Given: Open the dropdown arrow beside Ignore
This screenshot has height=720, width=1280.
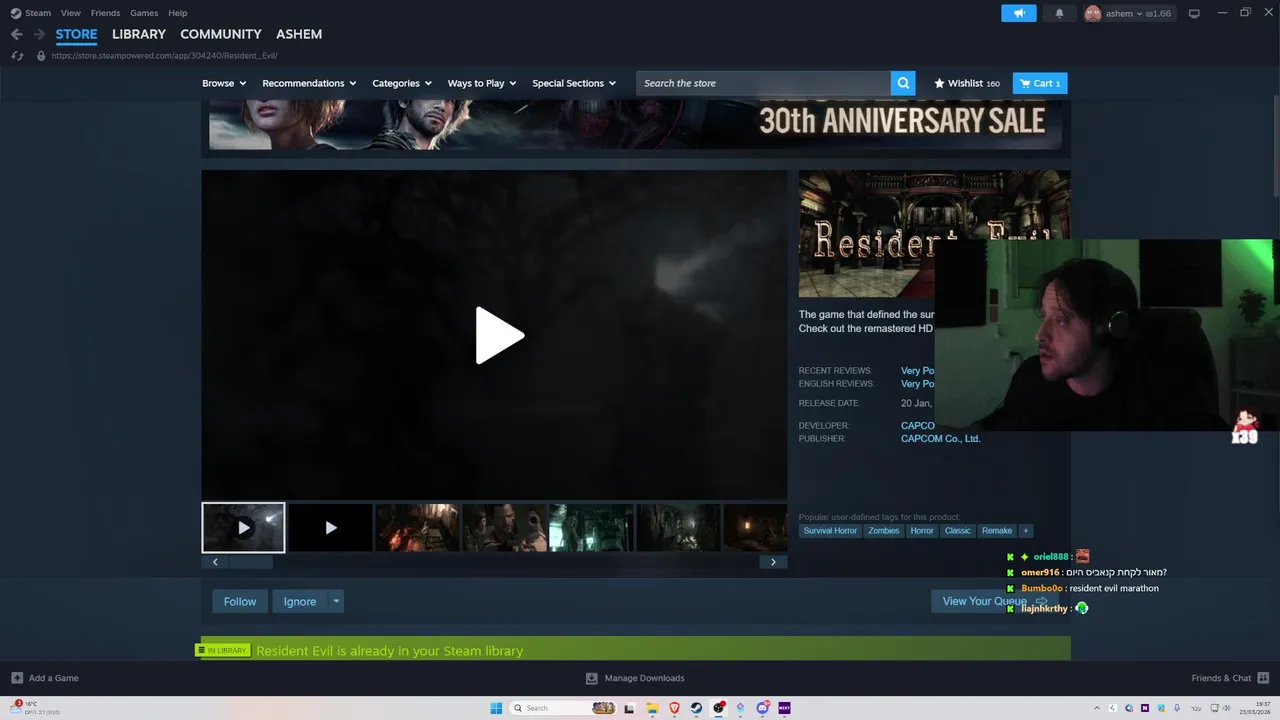Looking at the screenshot, I should click(x=336, y=601).
